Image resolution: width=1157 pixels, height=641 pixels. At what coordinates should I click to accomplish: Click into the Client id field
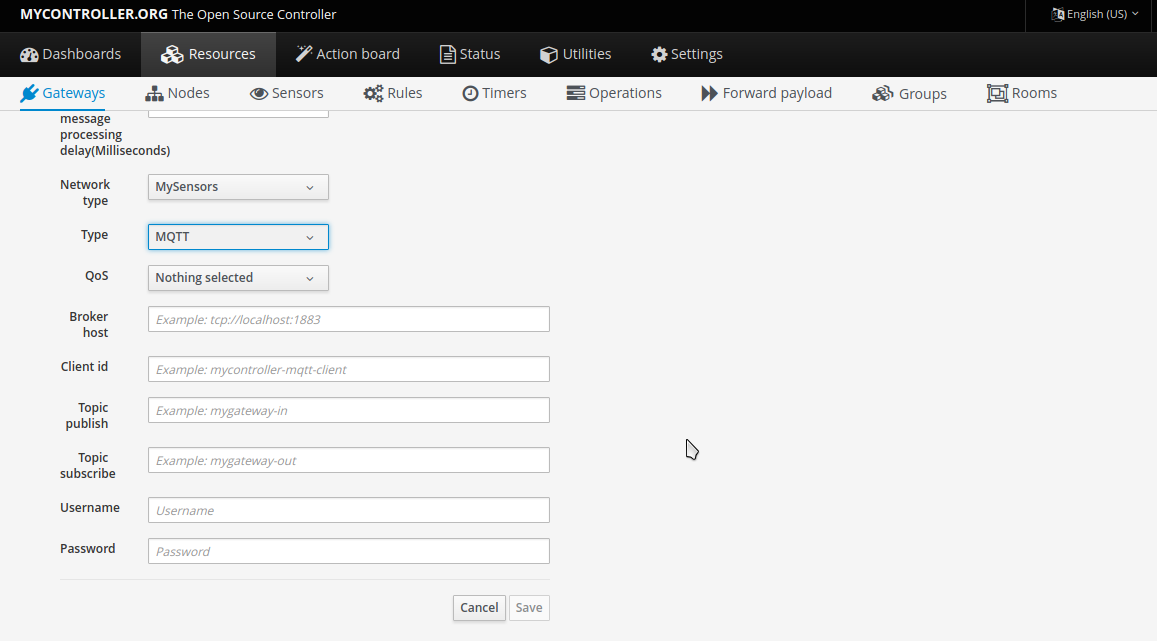[x=349, y=369]
